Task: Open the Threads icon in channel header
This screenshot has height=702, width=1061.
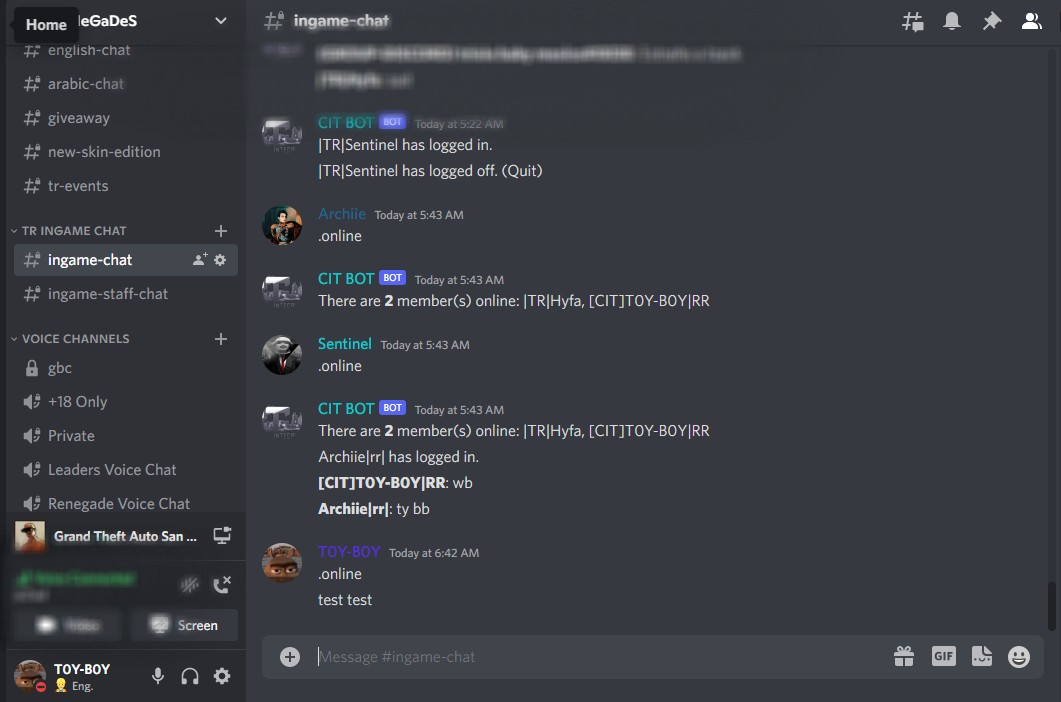Action: point(912,22)
